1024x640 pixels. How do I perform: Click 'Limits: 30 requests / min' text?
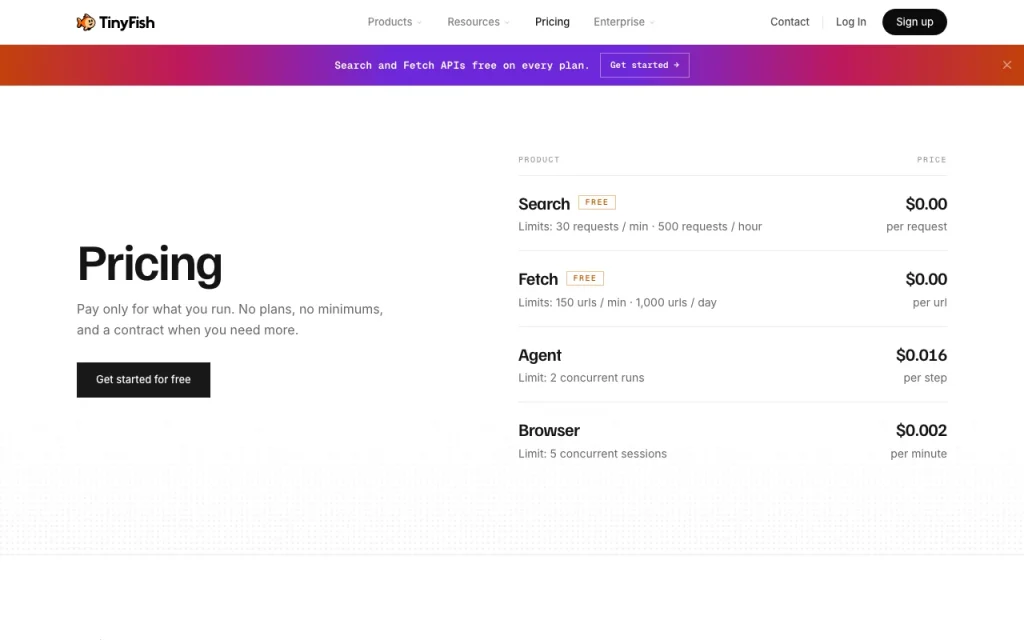click(583, 227)
